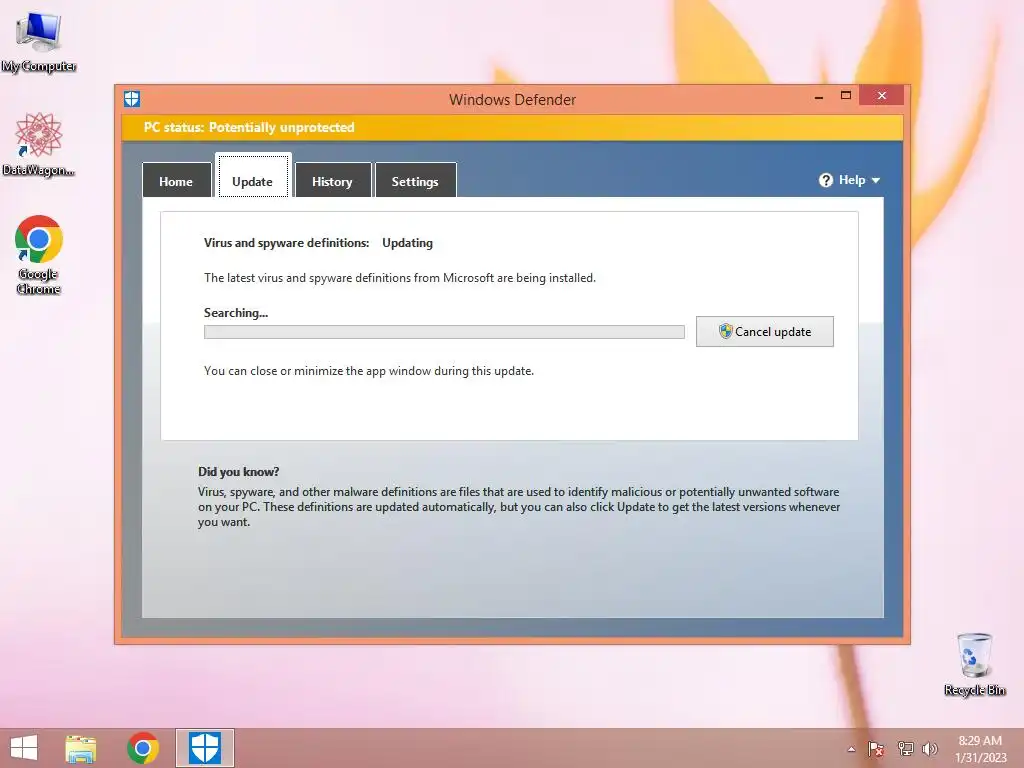Select the DataWagon desktop shortcut
The image size is (1024, 768).
39,144
